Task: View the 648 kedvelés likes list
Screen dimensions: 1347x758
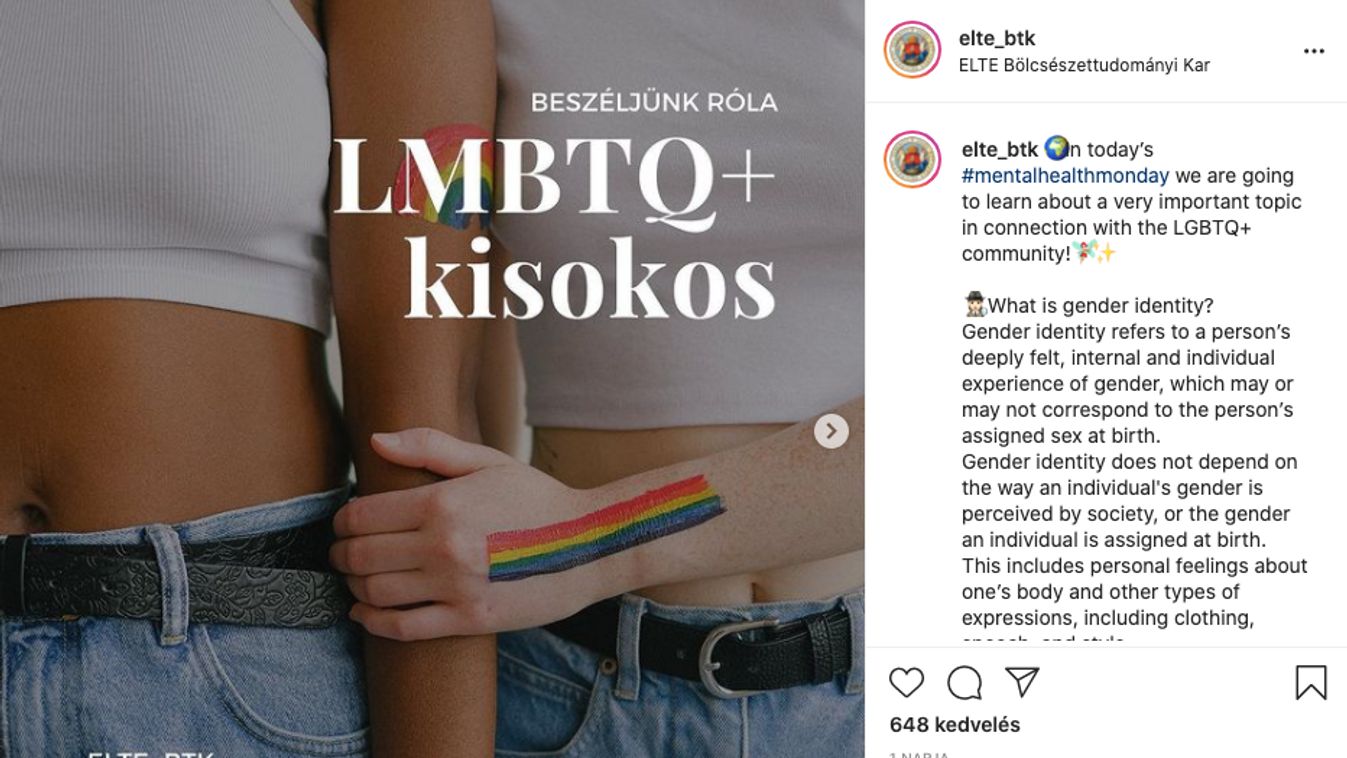Action: click(954, 724)
